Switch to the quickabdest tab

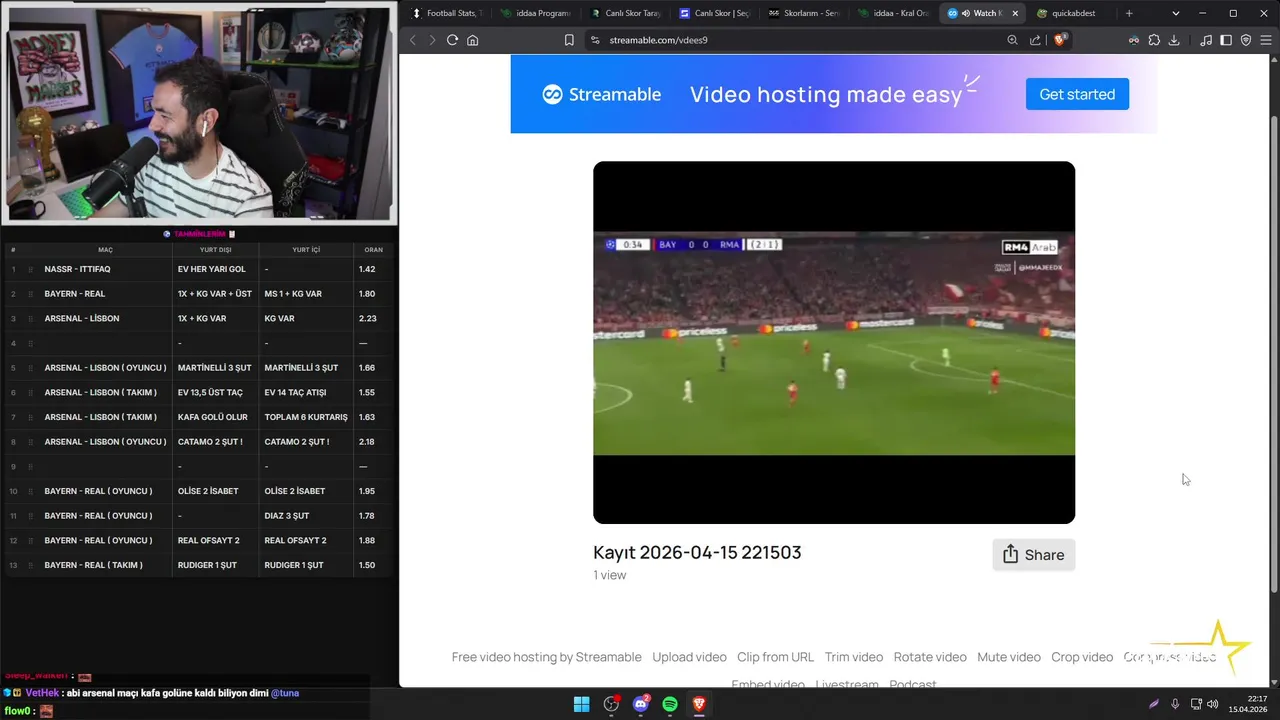[x=1072, y=13]
